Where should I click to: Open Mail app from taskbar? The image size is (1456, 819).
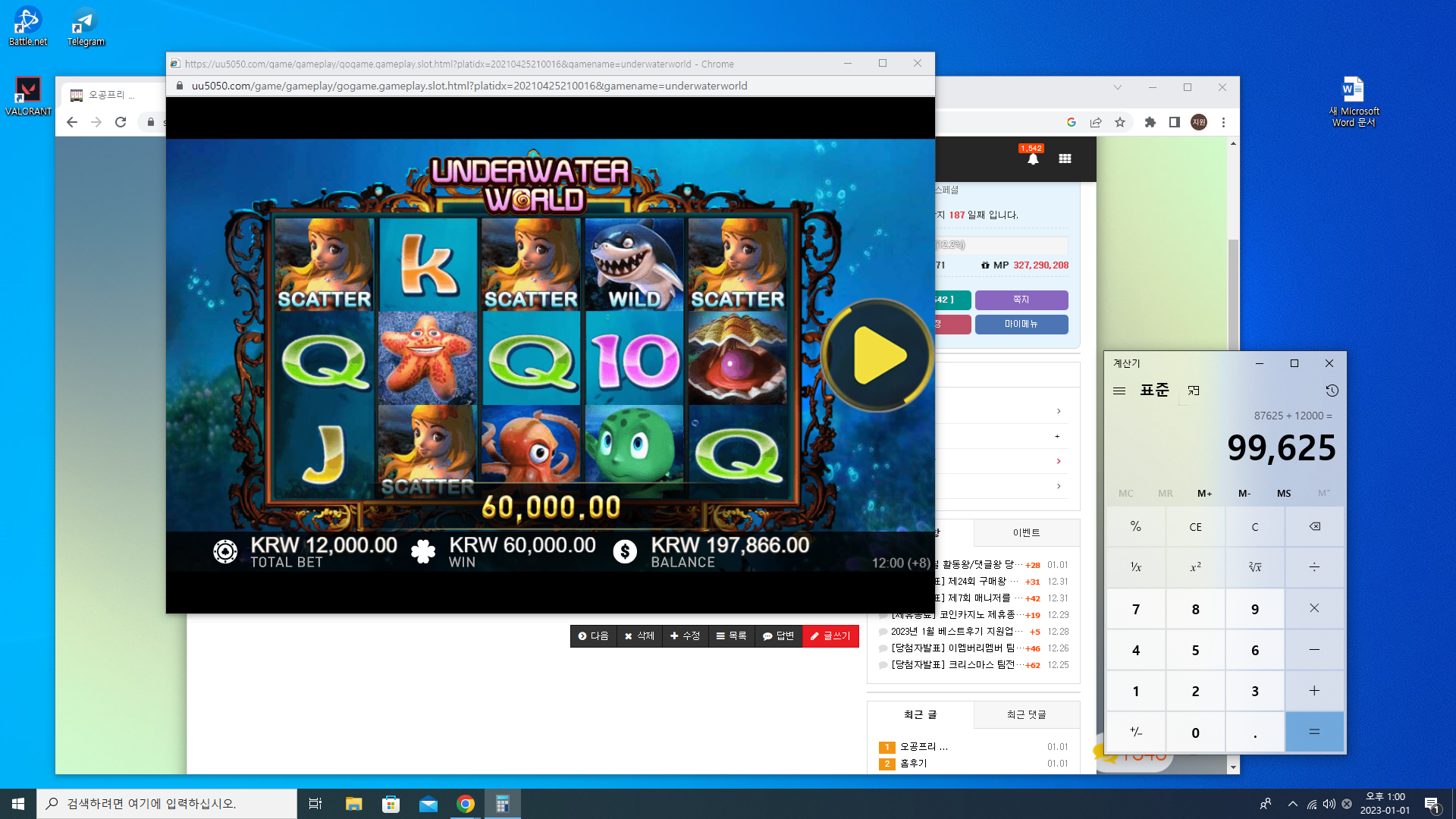click(x=428, y=804)
